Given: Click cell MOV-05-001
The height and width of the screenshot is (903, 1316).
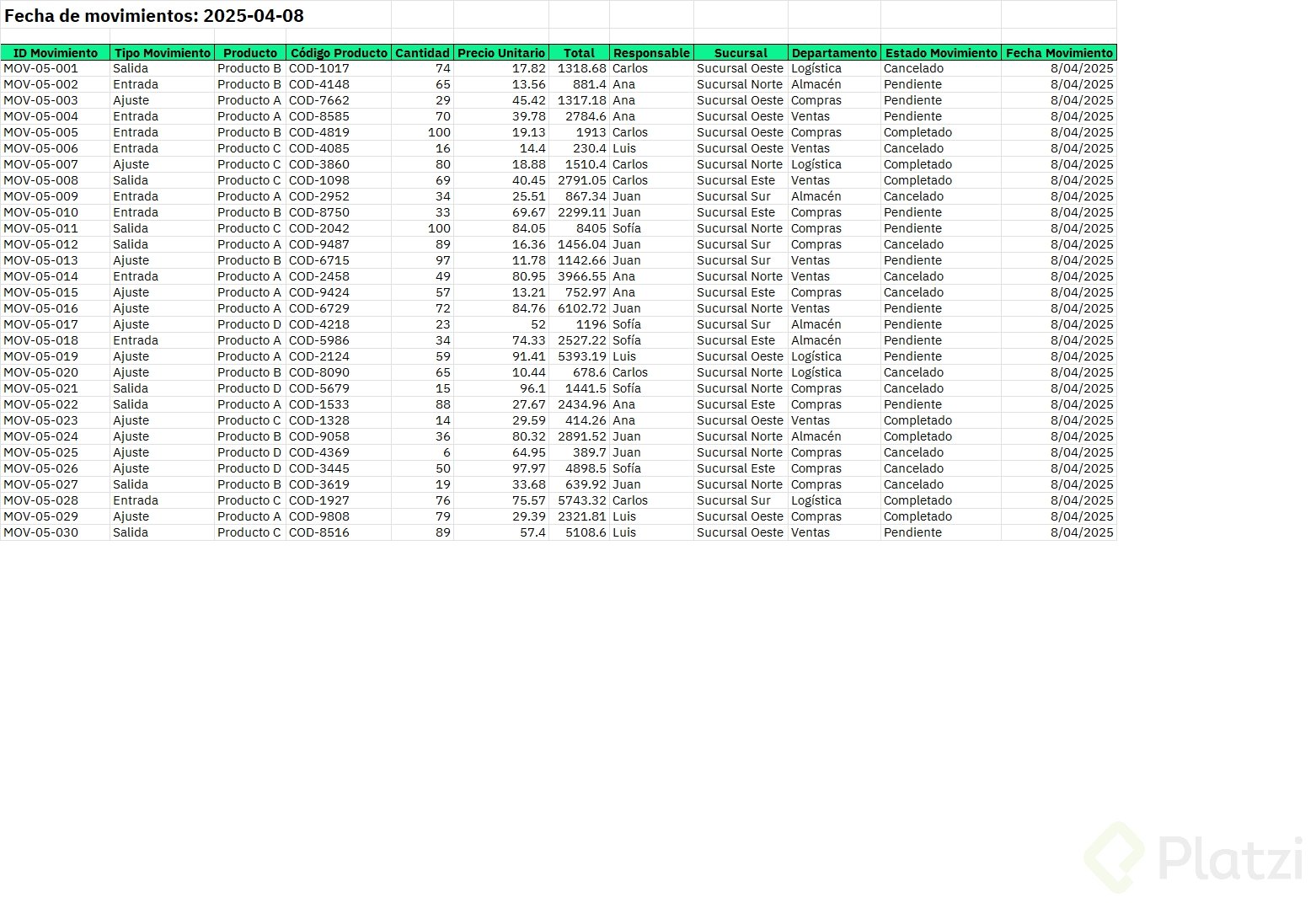Looking at the screenshot, I should tap(56, 68).
